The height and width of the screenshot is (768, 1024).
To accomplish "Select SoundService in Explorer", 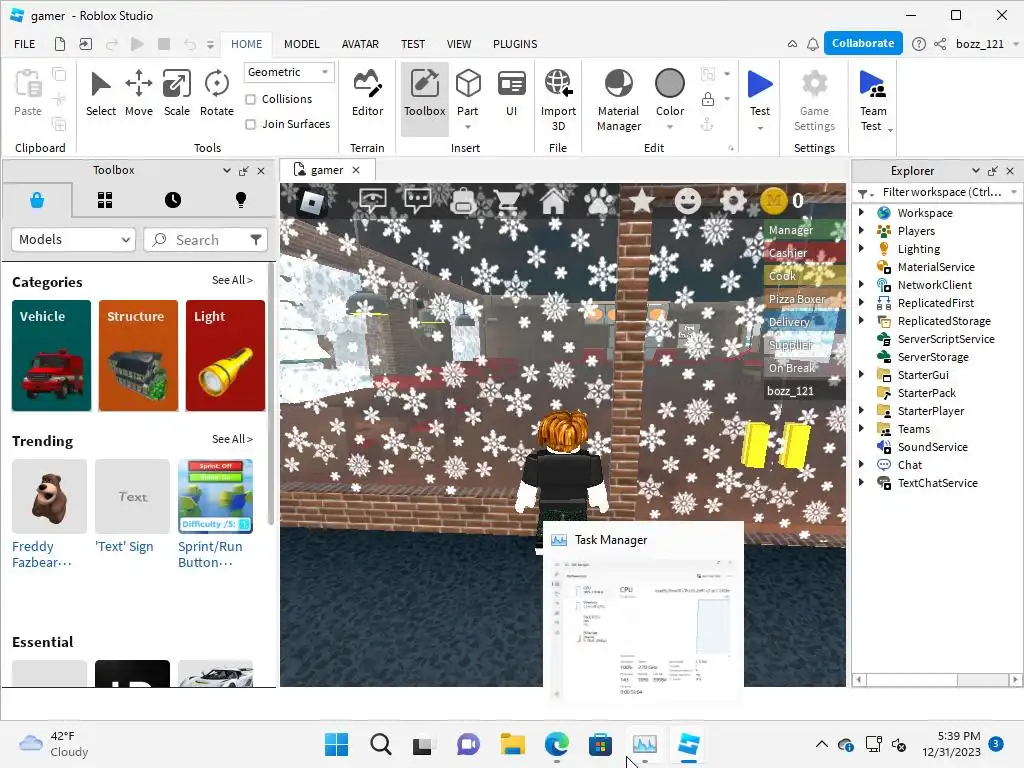I will pos(932,447).
